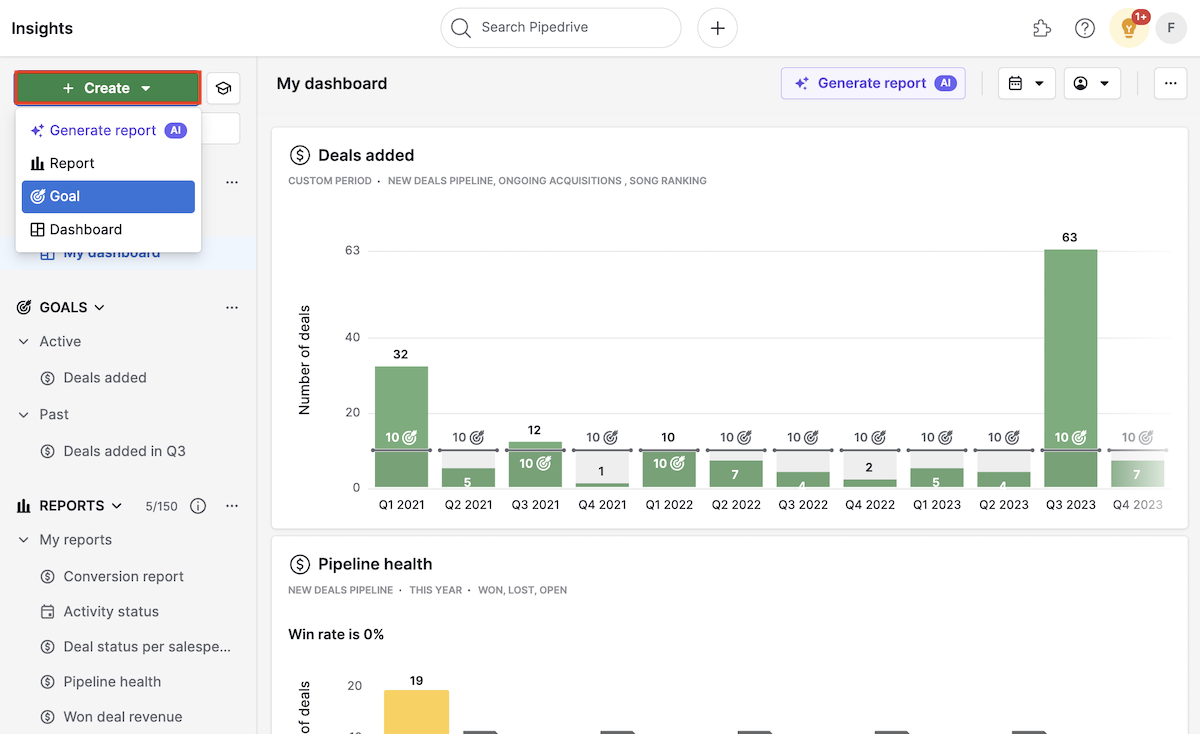Click the "My dashboard" heading
This screenshot has height=734, width=1200.
[x=332, y=83]
